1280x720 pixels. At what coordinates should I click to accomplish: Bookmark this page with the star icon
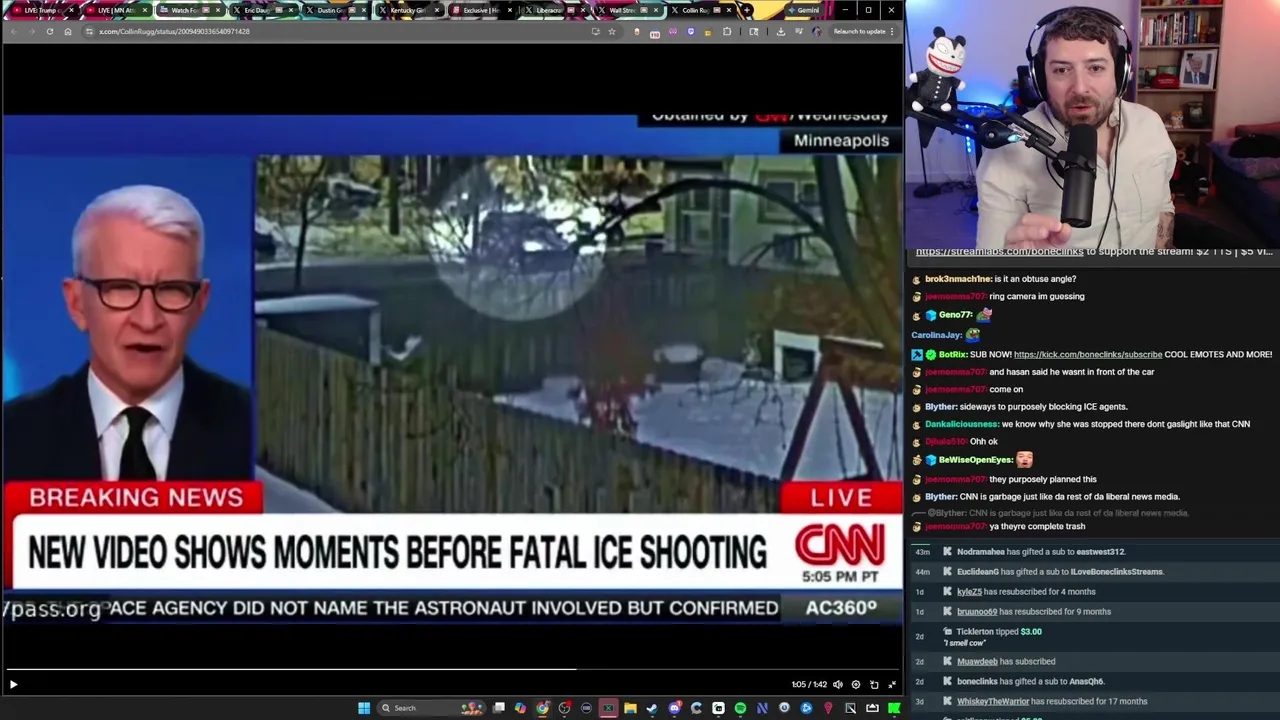pos(612,31)
